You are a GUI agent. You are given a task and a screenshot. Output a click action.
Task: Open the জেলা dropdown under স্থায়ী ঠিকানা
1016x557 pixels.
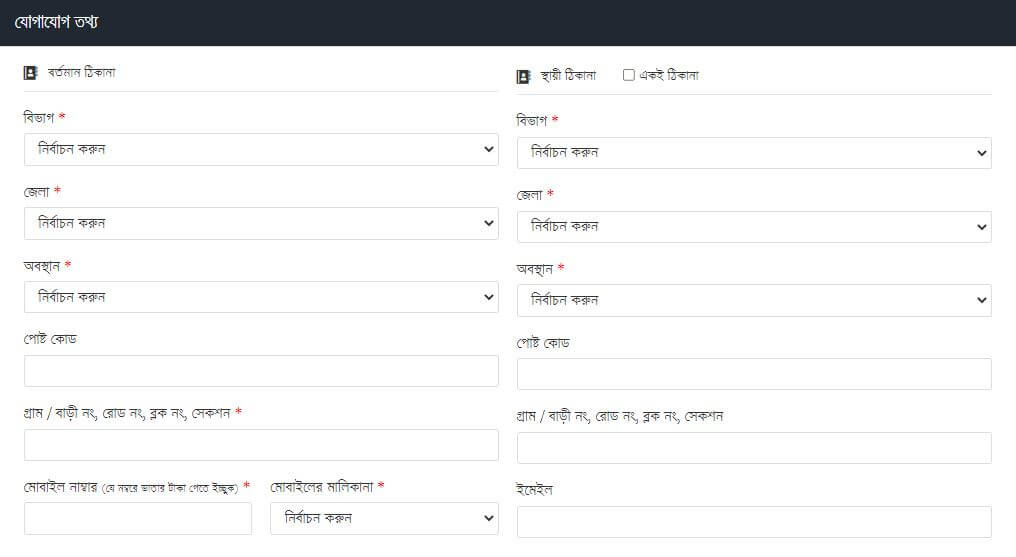(x=754, y=227)
